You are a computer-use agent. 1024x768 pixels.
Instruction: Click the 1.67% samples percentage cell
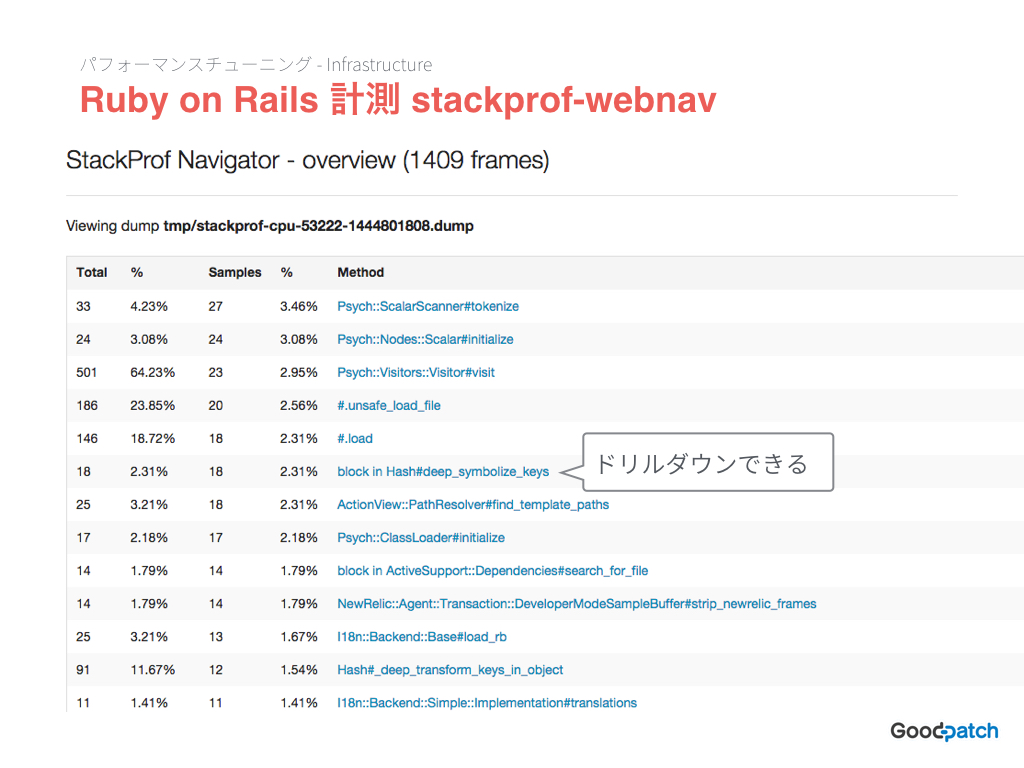[x=298, y=637]
